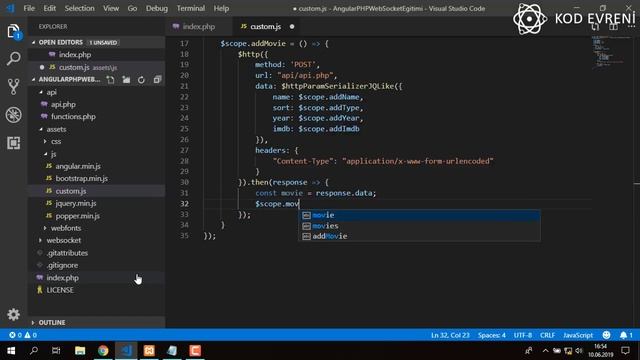Collapse all folders in explorer
Screen dimensions: 640x360
157,80
